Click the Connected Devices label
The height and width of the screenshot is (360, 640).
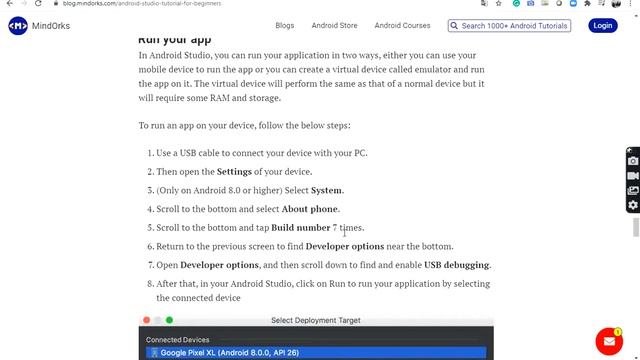tap(178, 340)
